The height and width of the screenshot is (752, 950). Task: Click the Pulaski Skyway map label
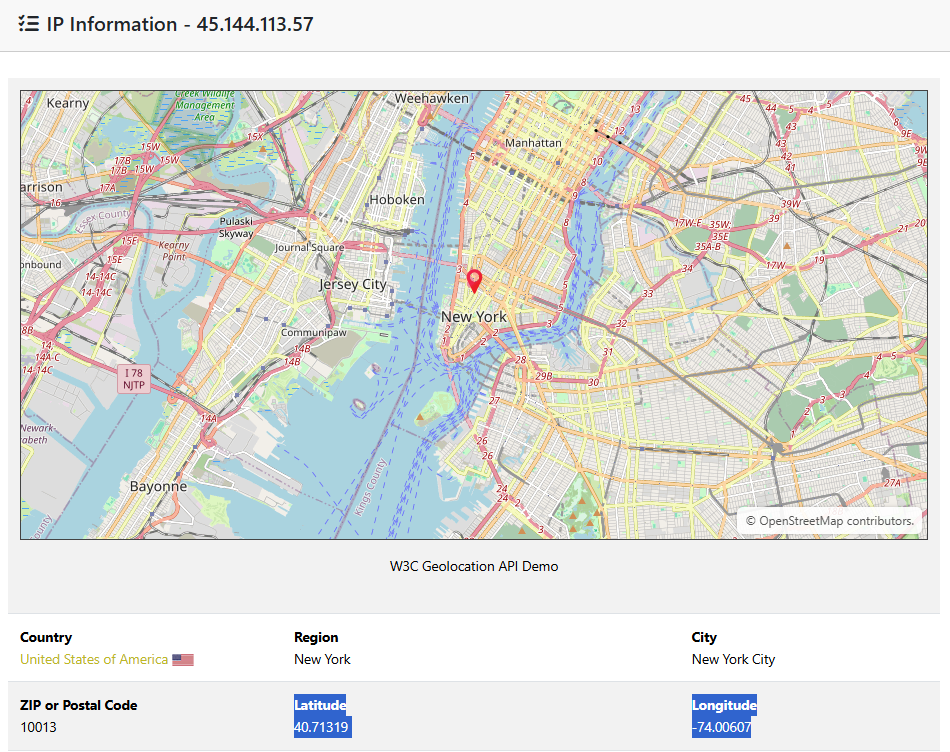236,228
